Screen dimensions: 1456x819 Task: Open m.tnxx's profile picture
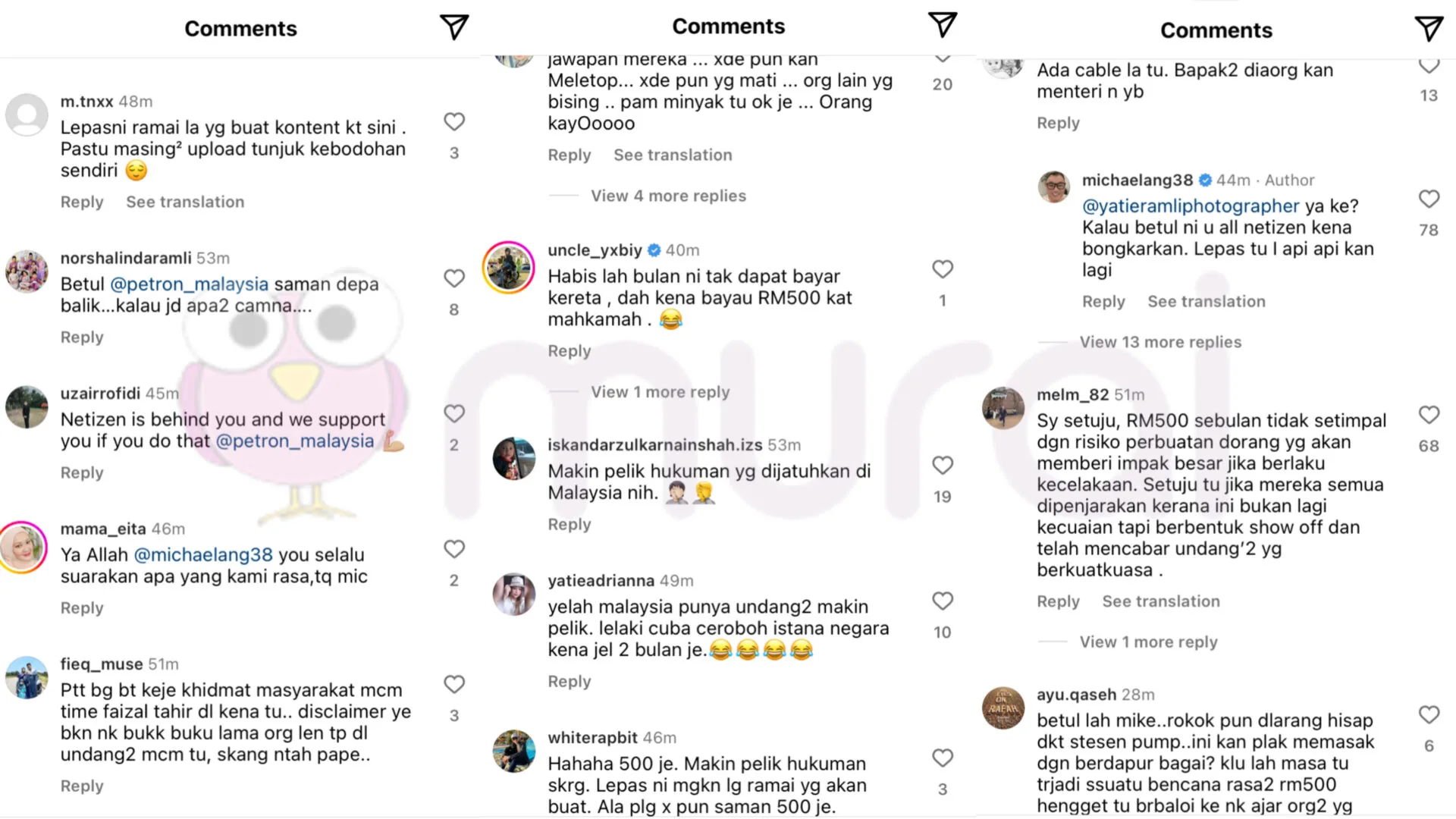[x=27, y=115]
